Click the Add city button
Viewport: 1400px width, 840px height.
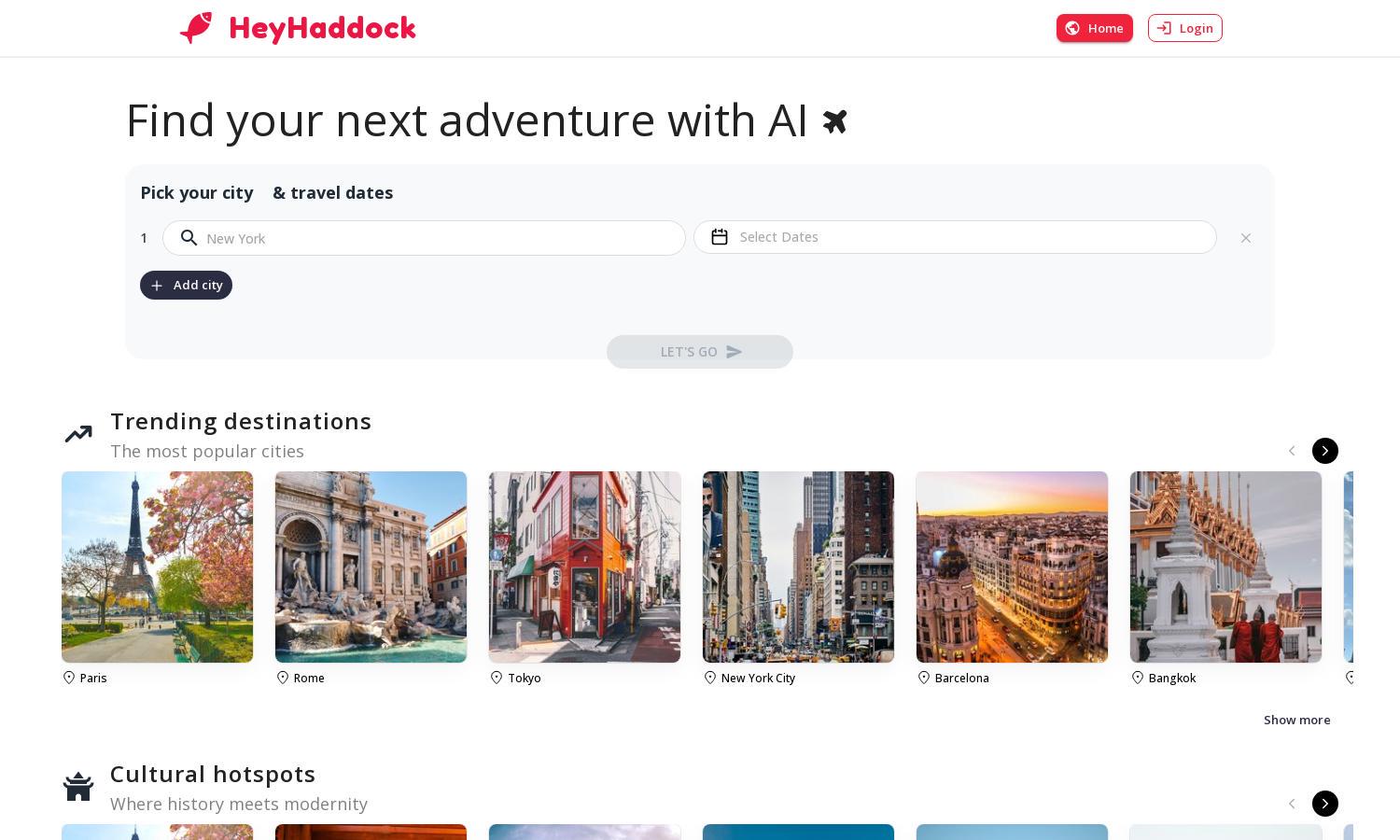point(186,285)
